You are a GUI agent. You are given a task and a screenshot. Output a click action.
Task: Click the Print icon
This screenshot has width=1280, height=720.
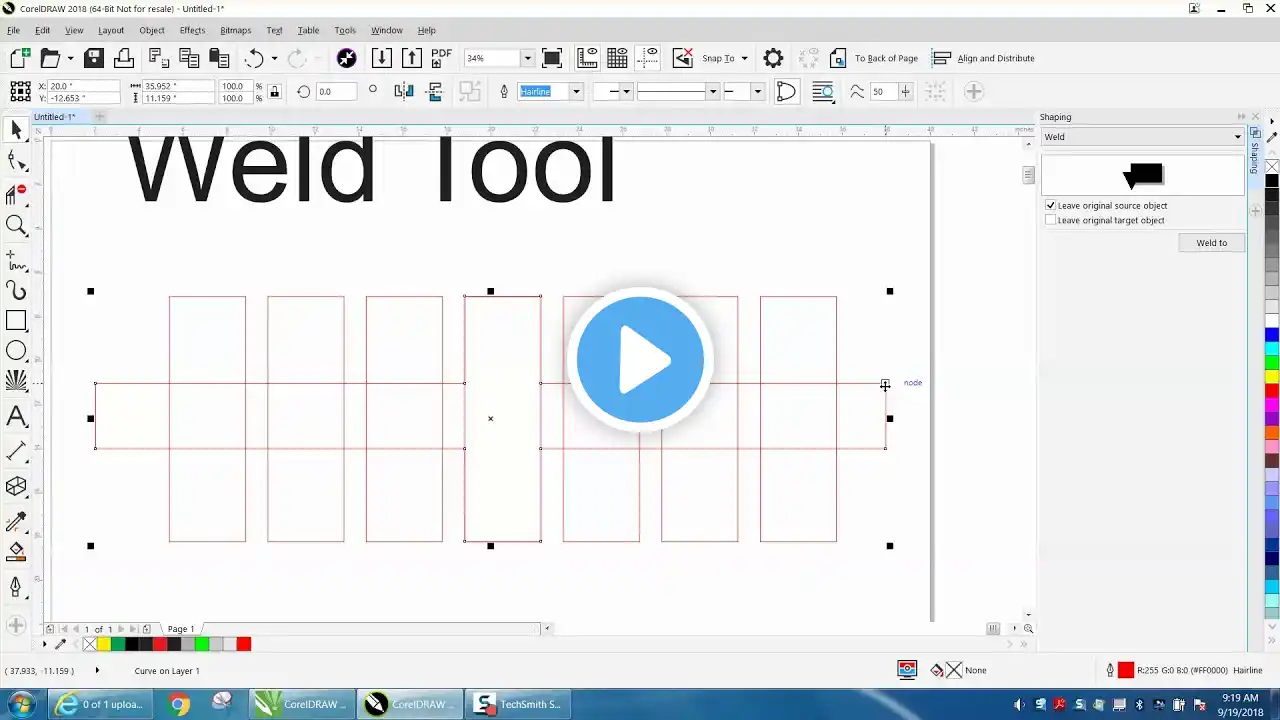click(124, 58)
